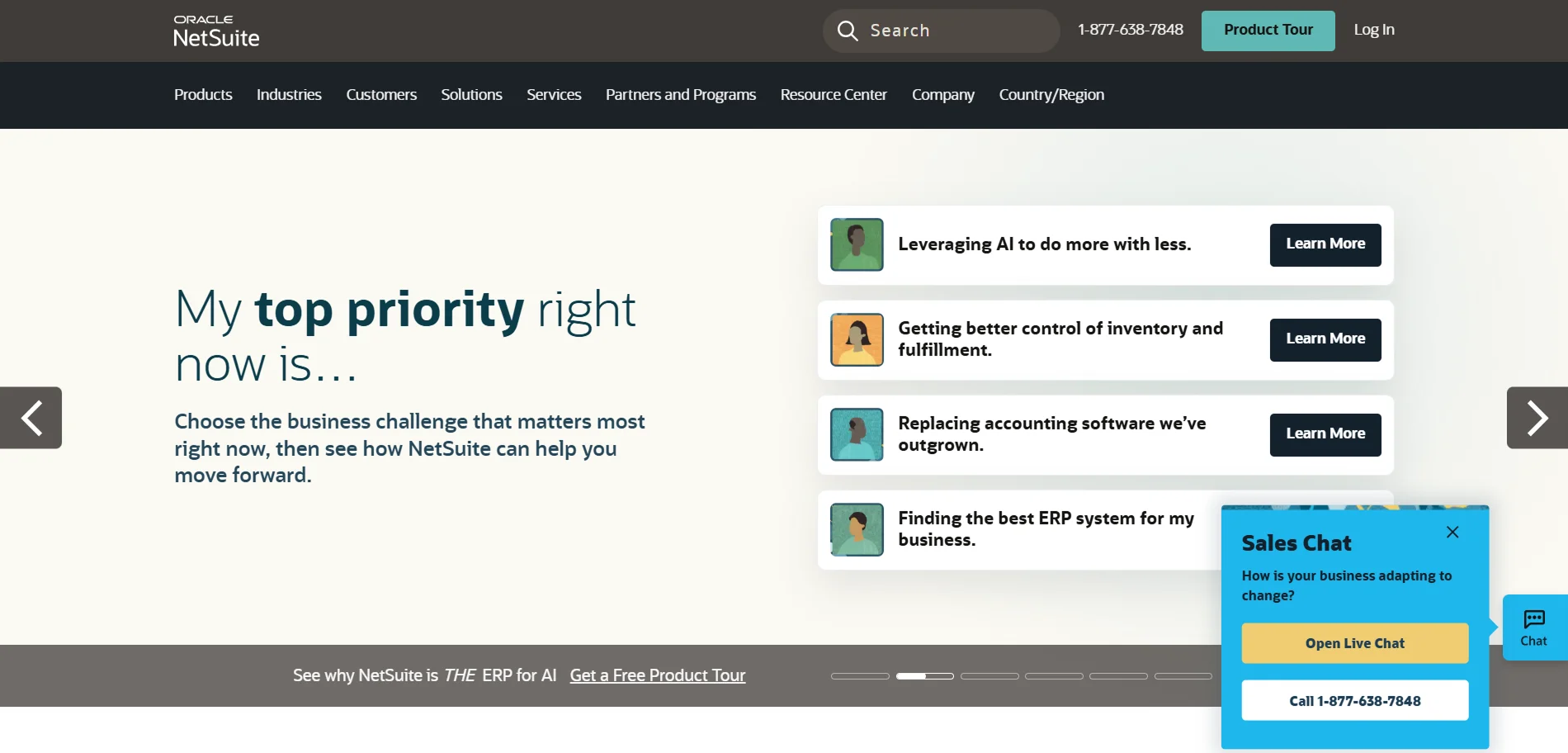Click 'Leveraging AI to do more' text
The image size is (1568, 753).
tap(1045, 244)
